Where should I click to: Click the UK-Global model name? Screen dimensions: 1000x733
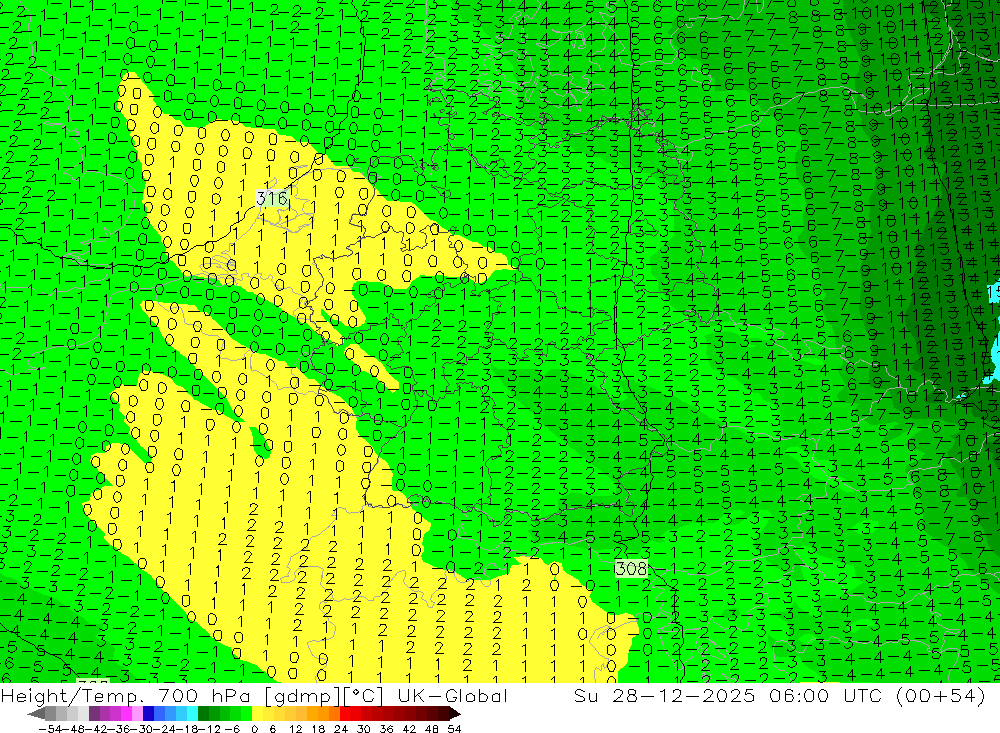(452, 695)
